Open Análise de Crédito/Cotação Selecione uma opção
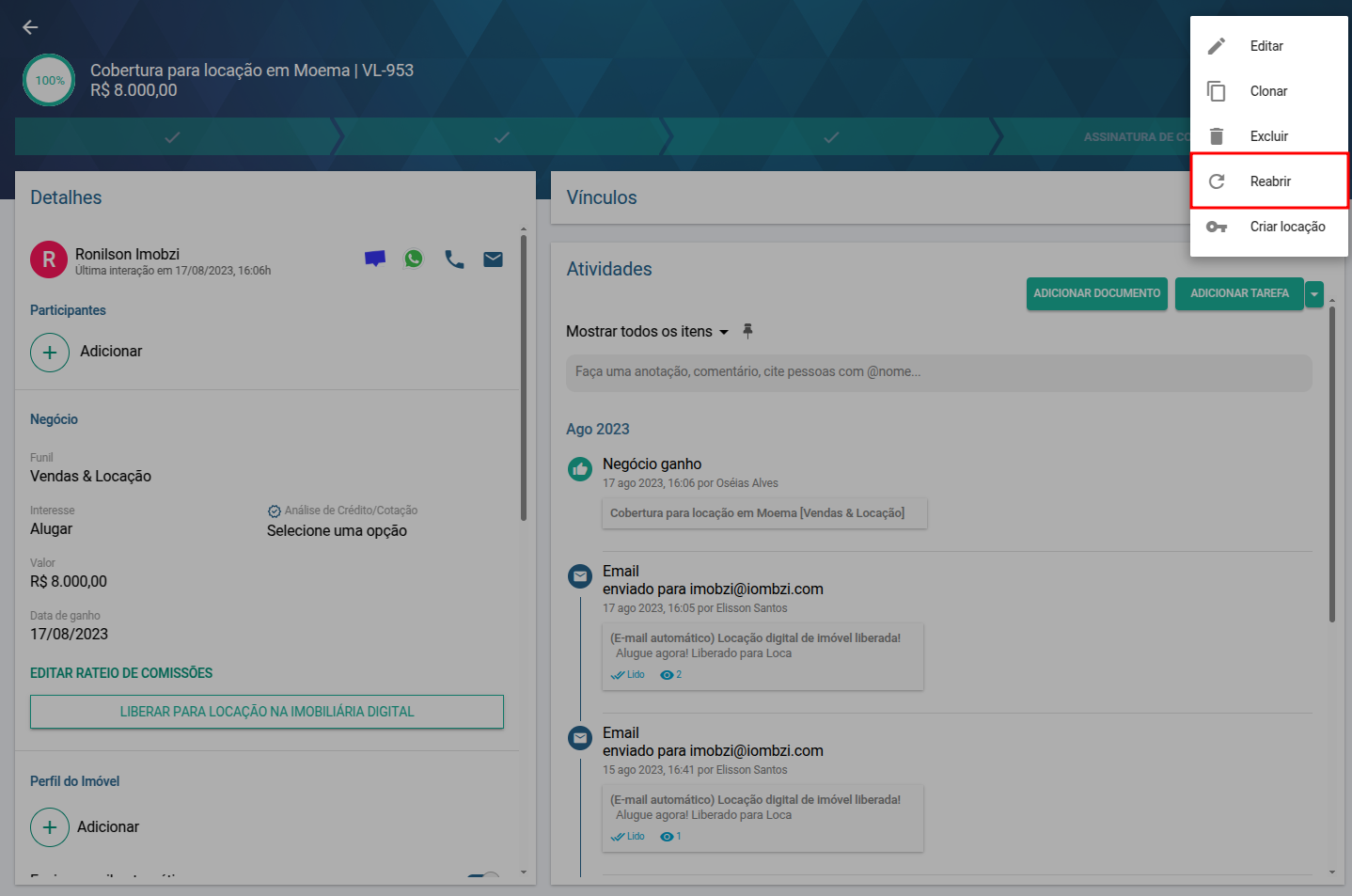The height and width of the screenshot is (896, 1352). pyautogui.click(x=337, y=530)
